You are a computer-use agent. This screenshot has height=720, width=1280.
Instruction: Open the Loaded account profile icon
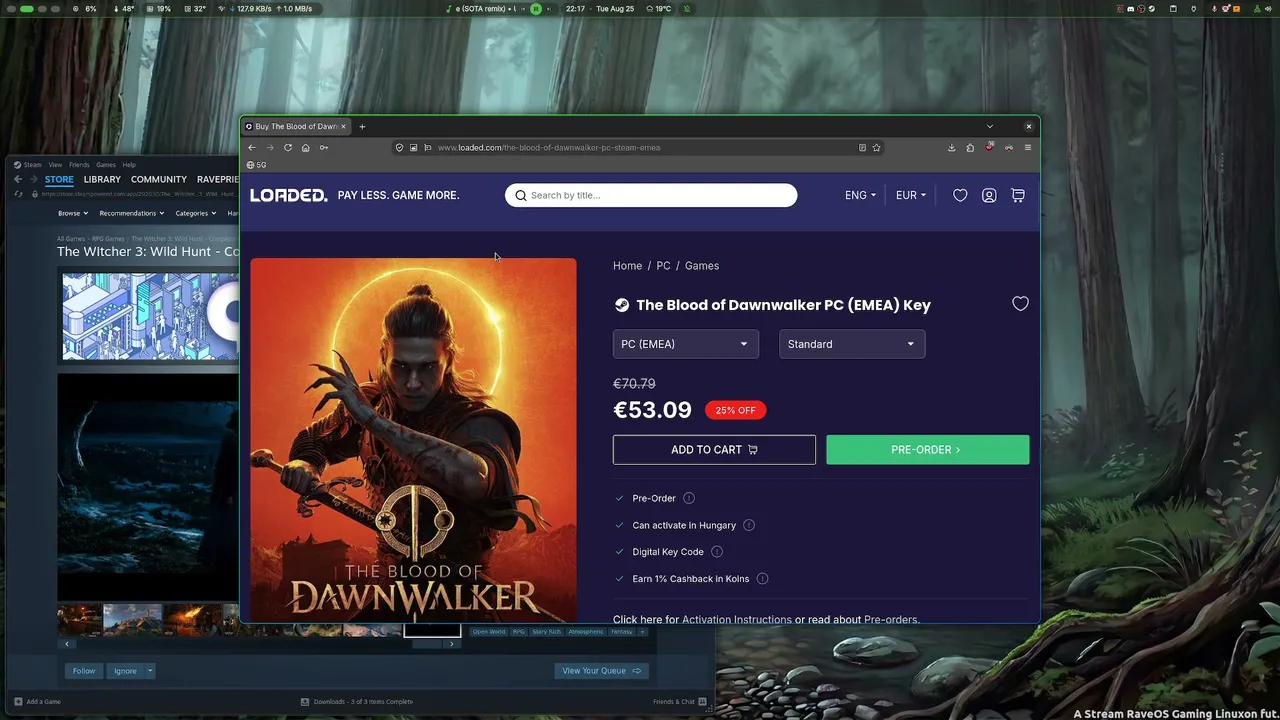(989, 196)
